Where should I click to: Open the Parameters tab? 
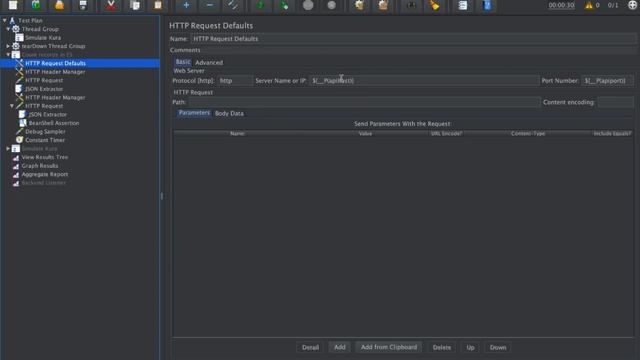(194, 113)
